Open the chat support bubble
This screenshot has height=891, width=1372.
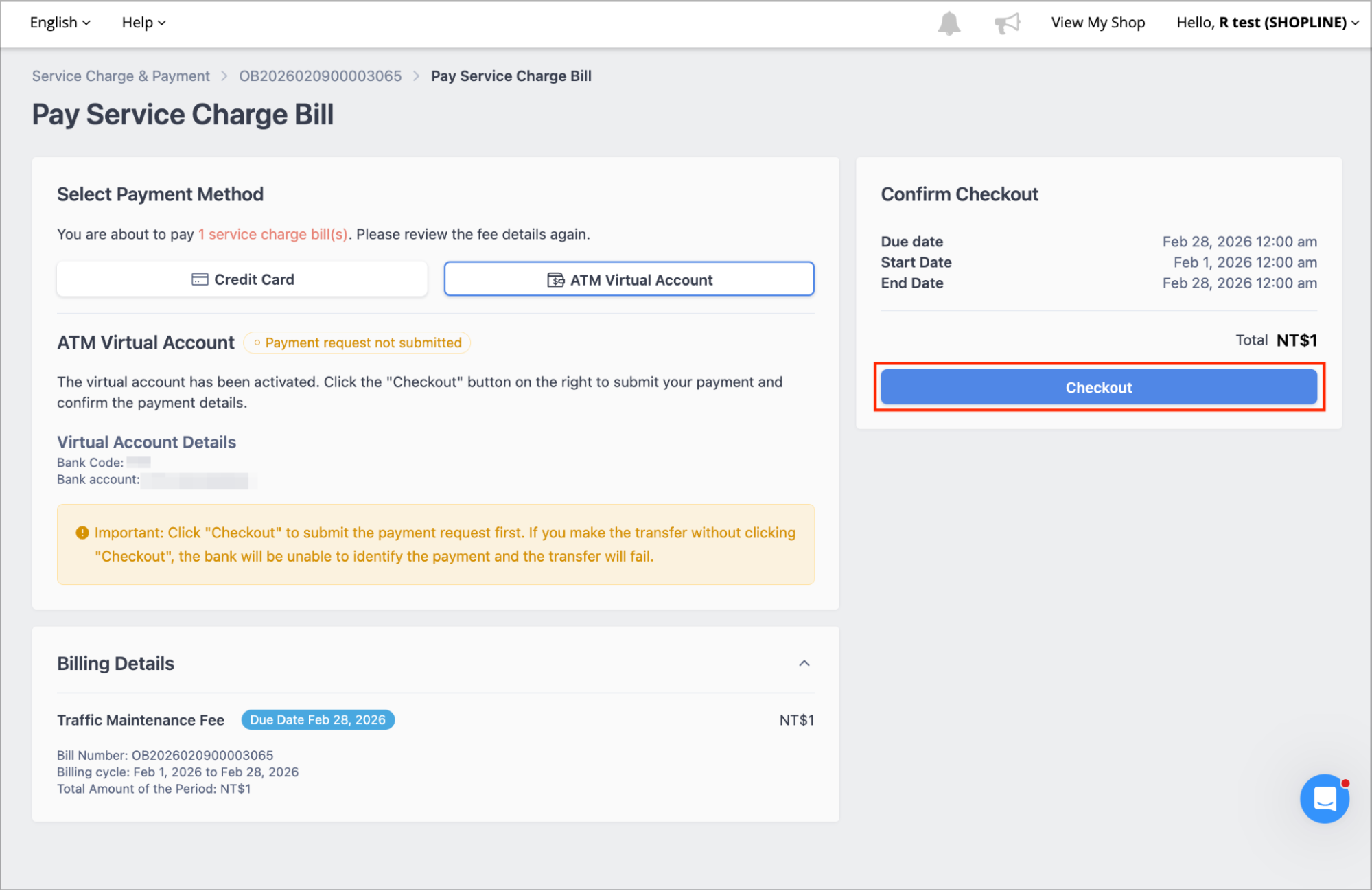click(x=1324, y=798)
